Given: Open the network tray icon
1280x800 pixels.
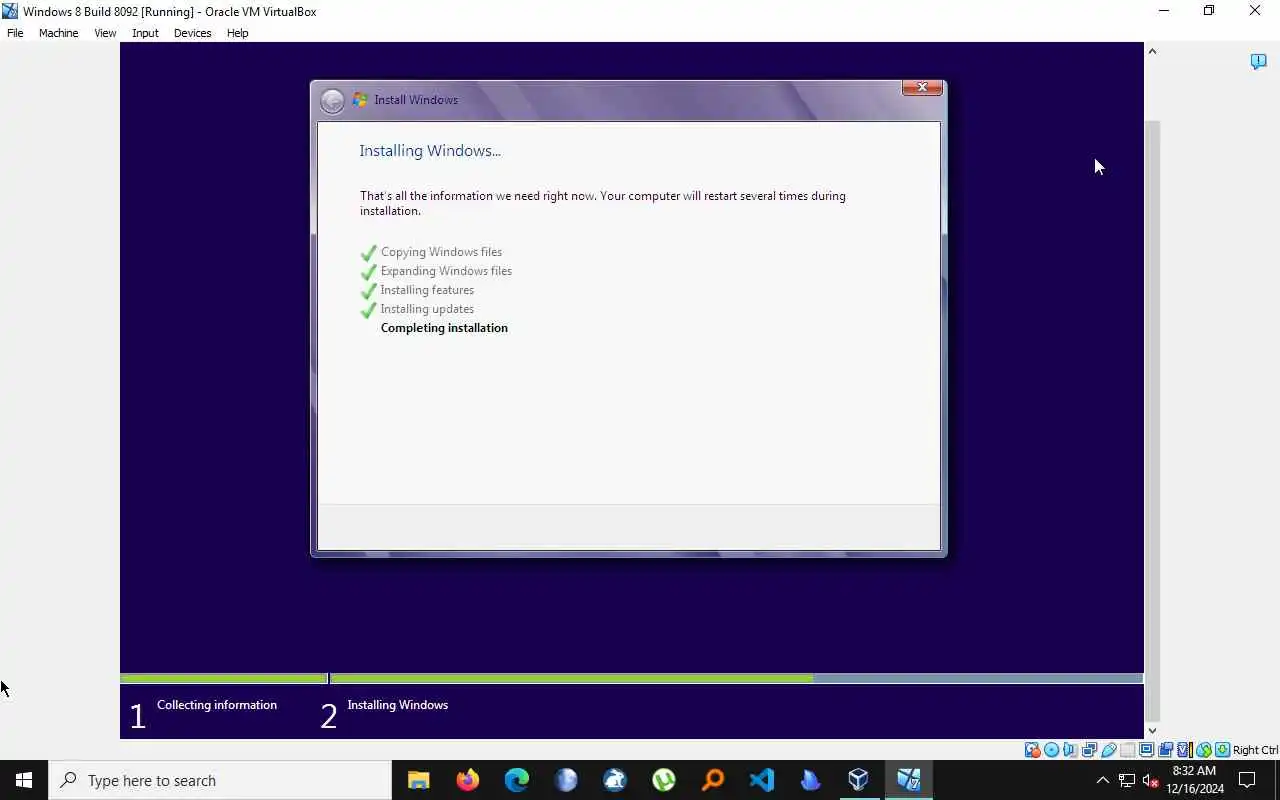Looking at the screenshot, I should pos(1127,780).
